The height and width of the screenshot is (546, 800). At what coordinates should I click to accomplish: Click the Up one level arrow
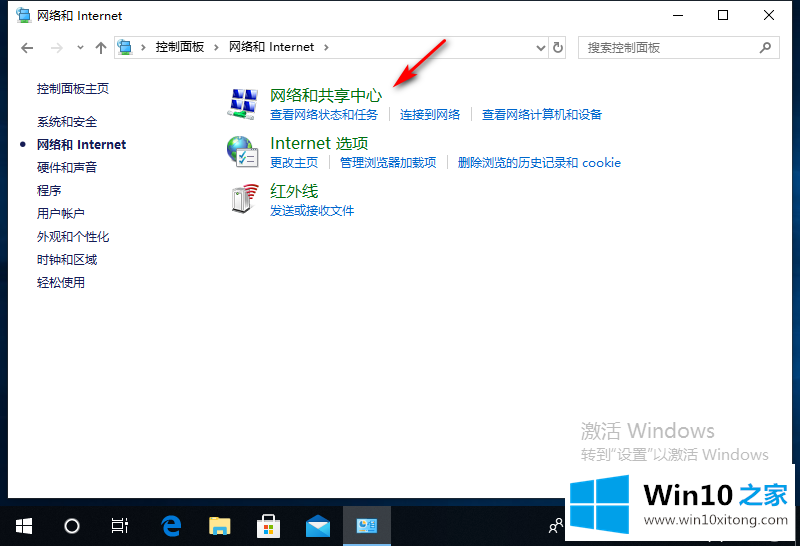click(x=100, y=47)
